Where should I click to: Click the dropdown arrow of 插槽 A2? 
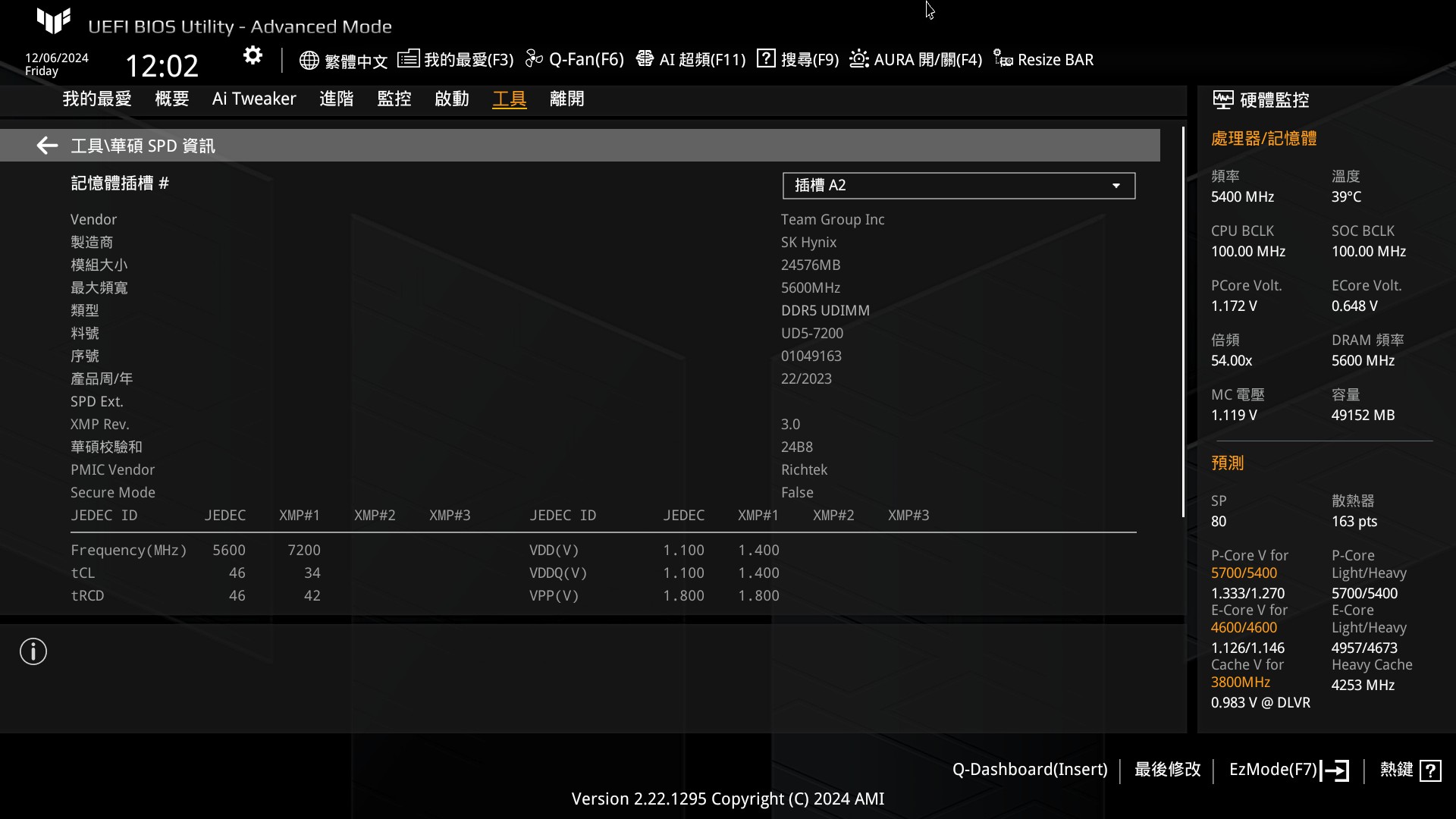pos(1116,186)
